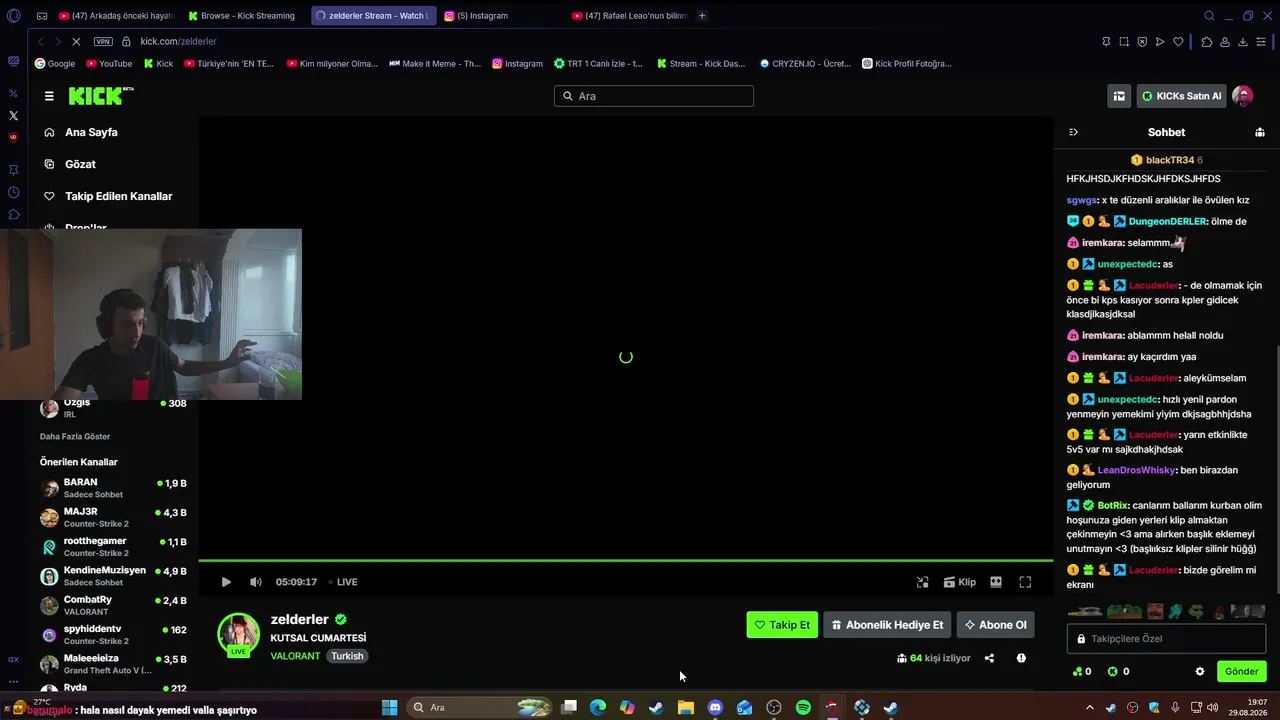Open BARAN recommended channel
1280x720 pixels.
(x=113, y=488)
